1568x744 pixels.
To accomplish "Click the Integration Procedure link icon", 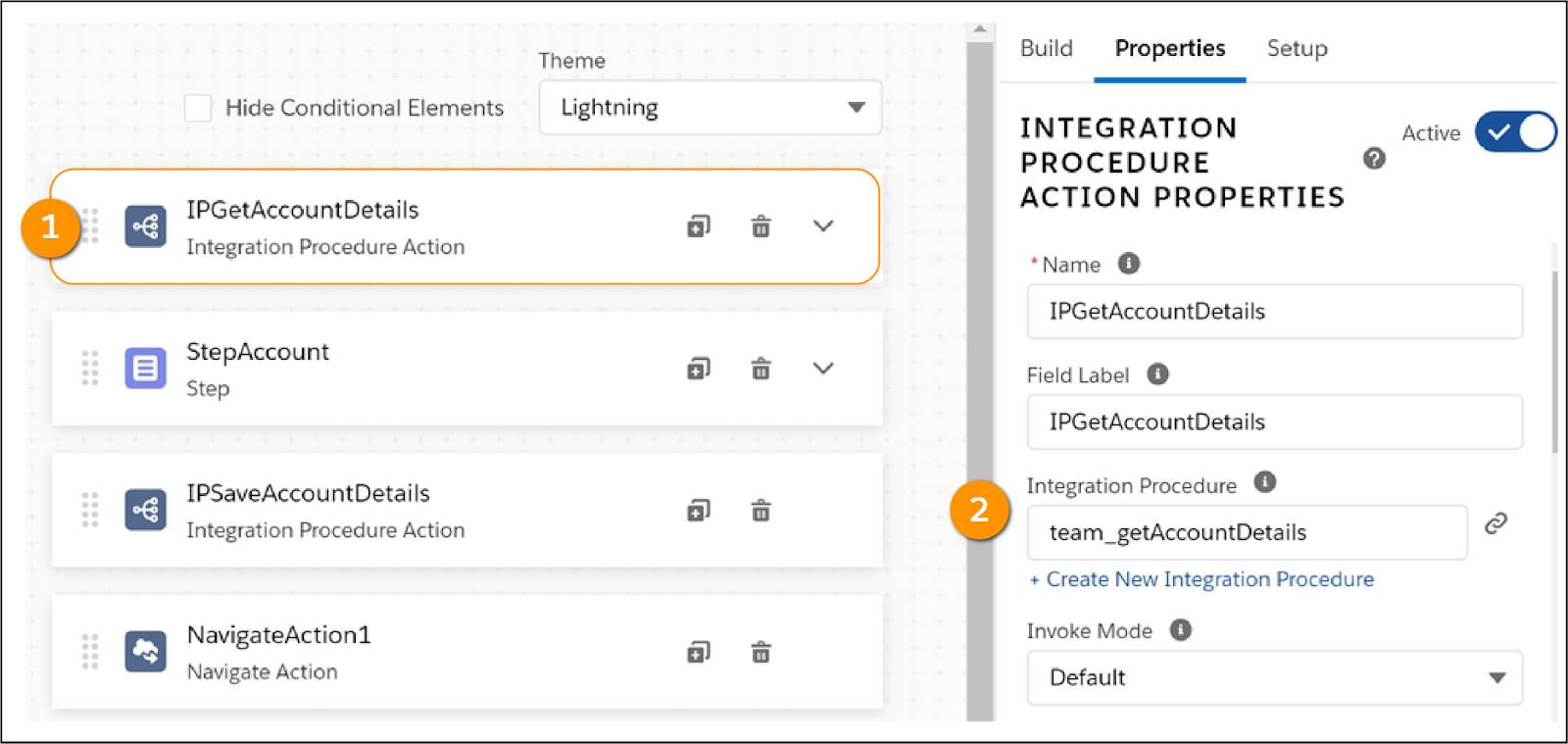I will coord(1495,523).
